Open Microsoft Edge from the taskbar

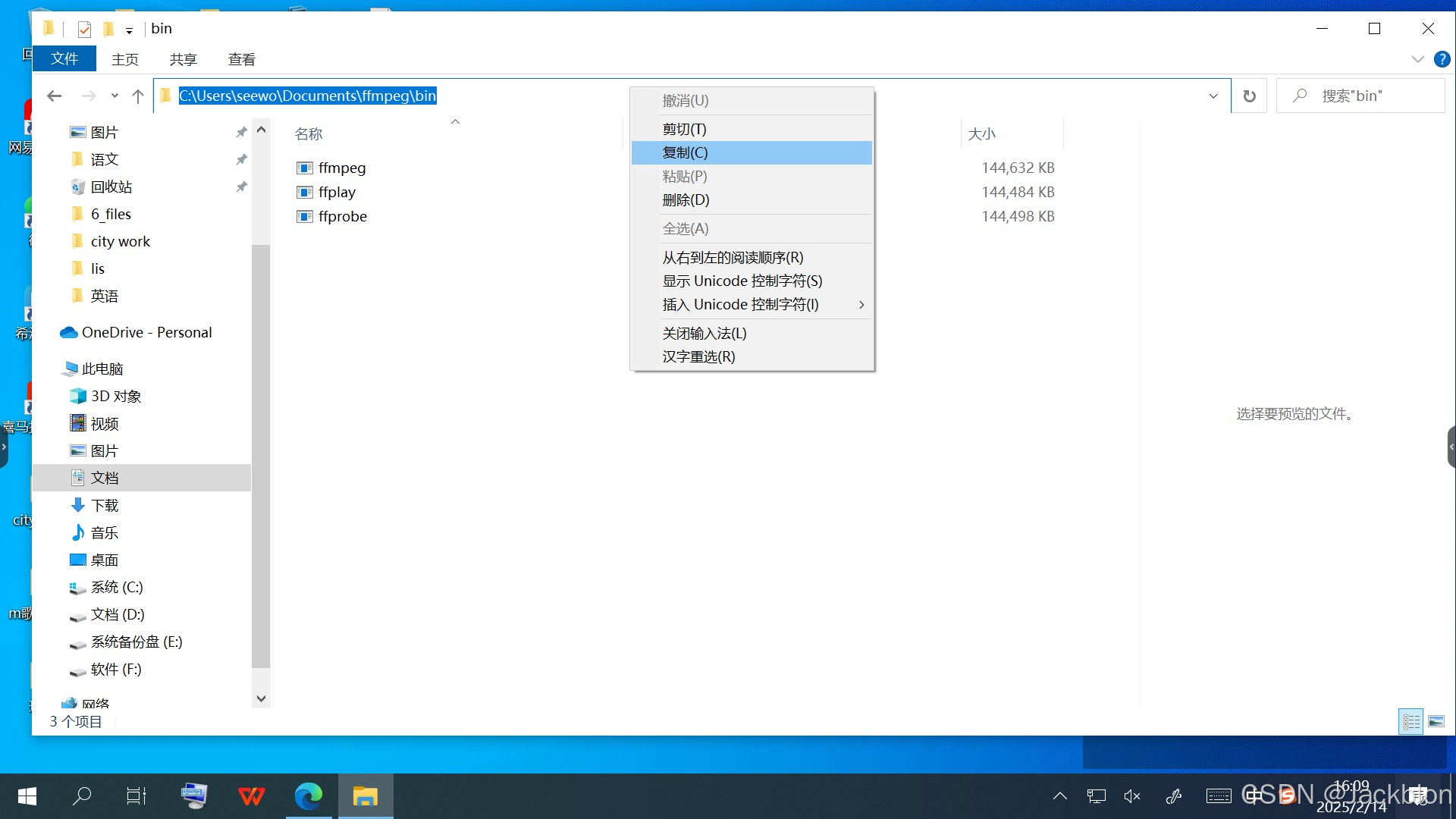[309, 795]
